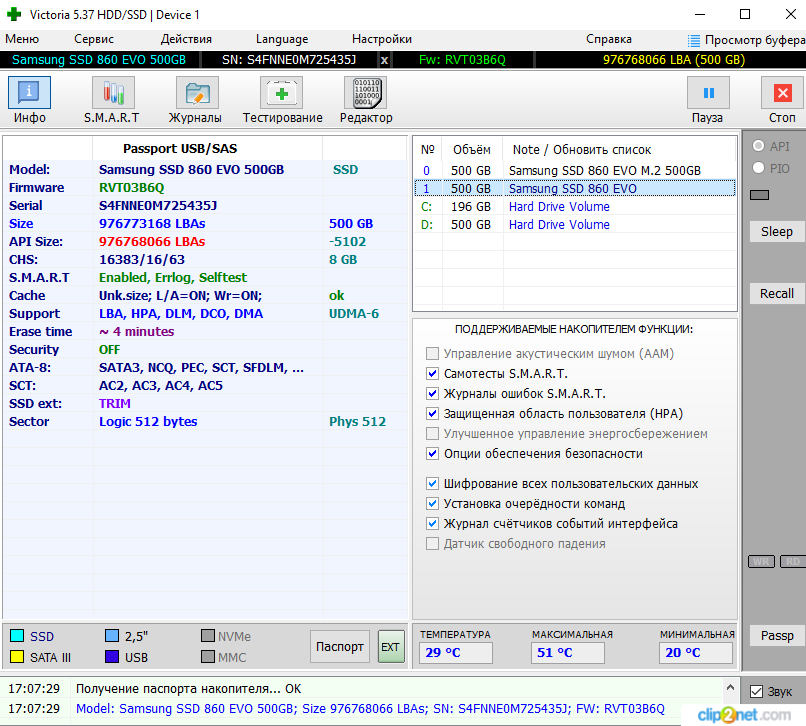Screen dimensions: 806x726
Task: Click the yellow SATA III color swatch
Action: (x=17, y=657)
